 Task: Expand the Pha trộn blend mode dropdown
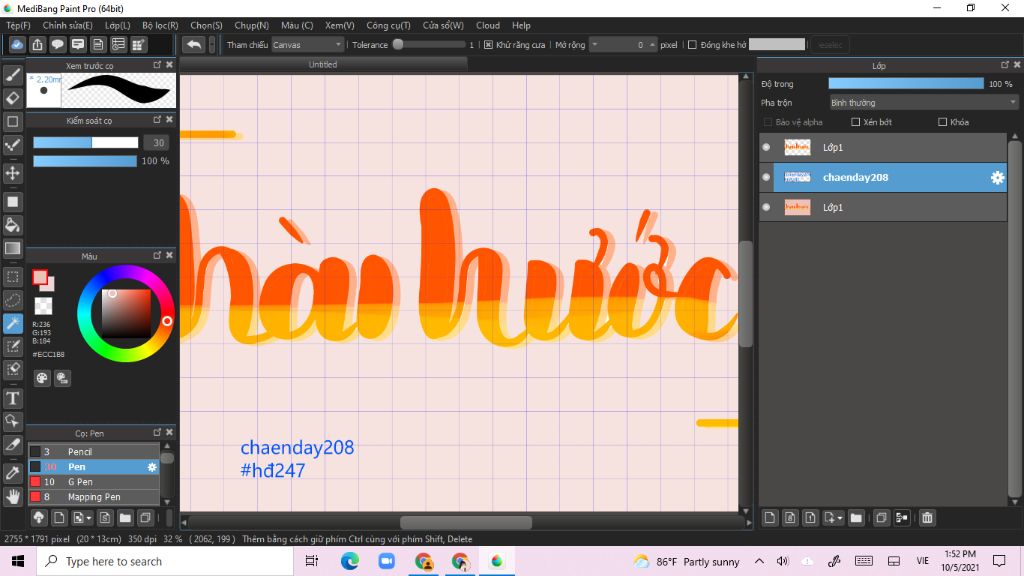pos(923,103)
